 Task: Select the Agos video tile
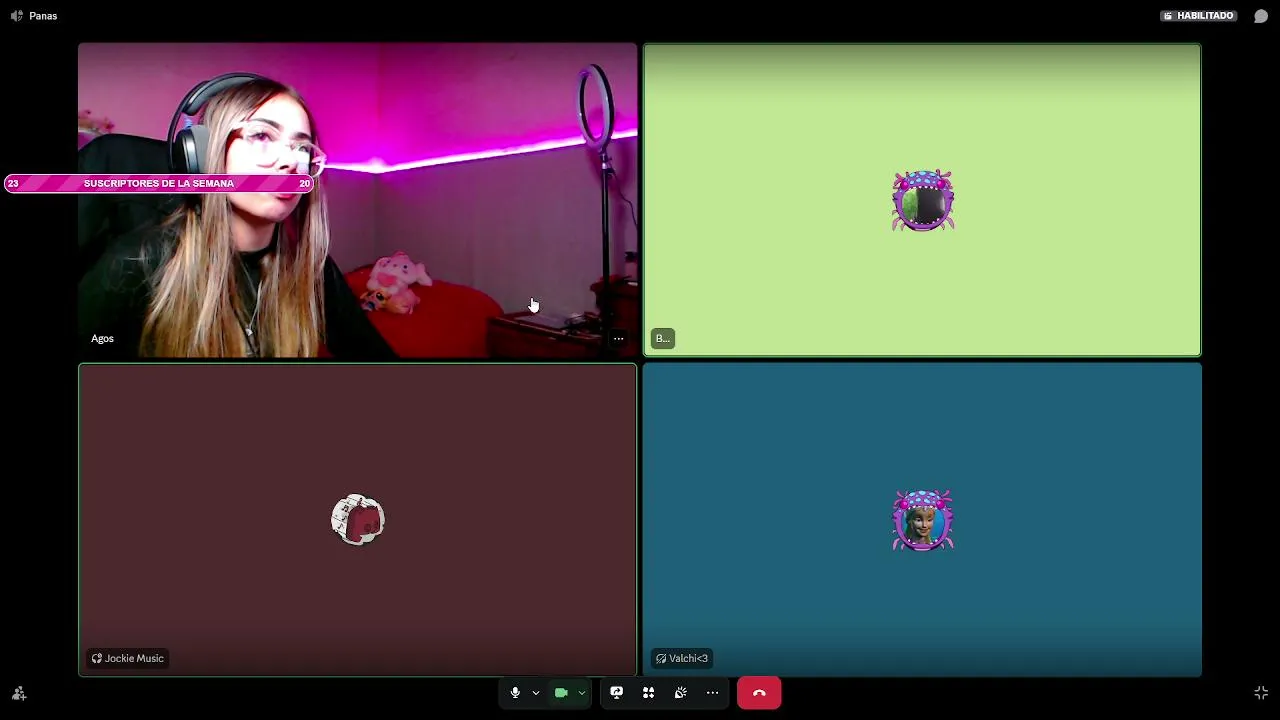[357, 200]
